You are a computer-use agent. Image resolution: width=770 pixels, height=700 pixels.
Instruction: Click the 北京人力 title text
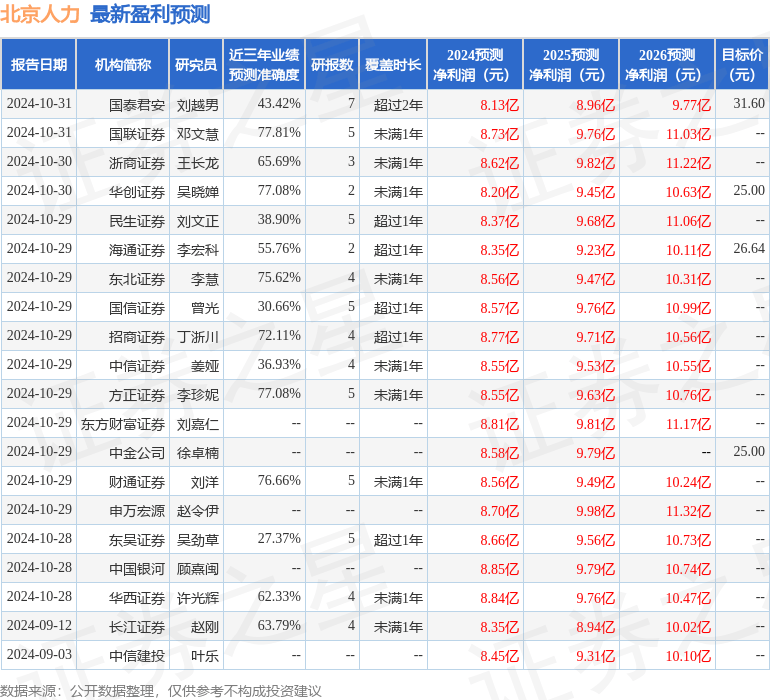39,14
